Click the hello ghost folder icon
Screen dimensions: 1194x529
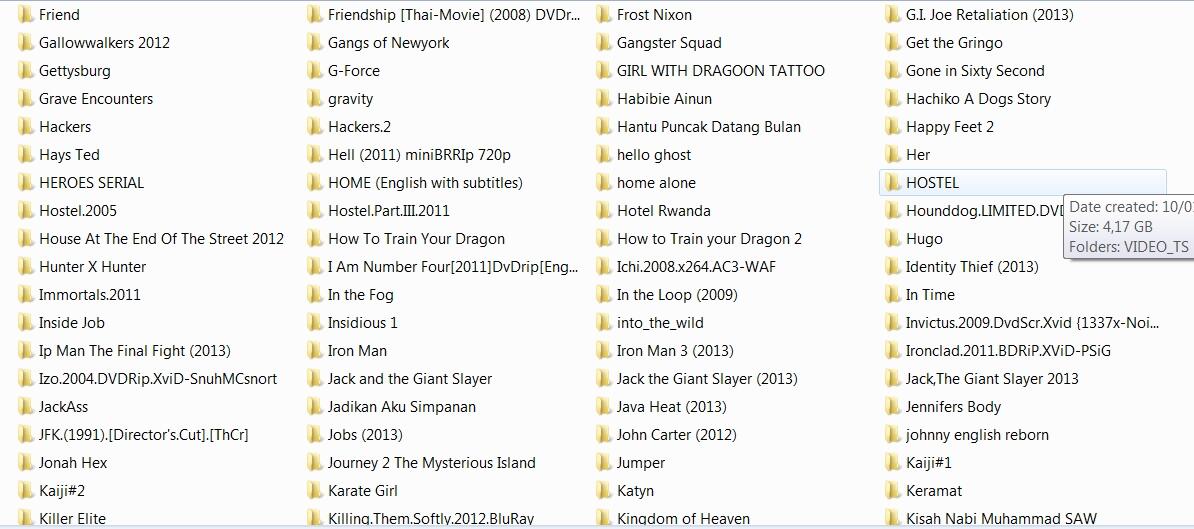604,155
